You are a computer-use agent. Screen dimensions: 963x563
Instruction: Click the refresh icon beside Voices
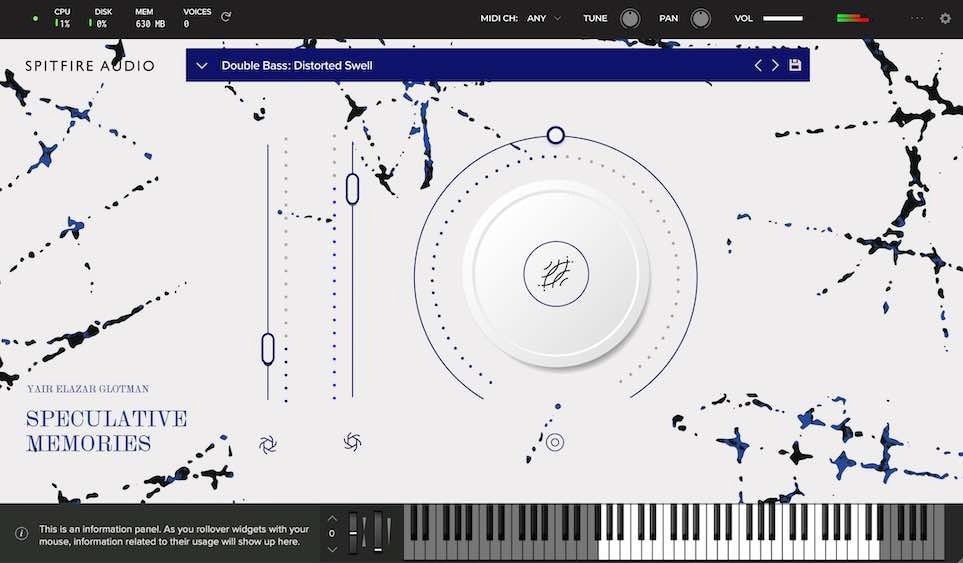(226, 17)
